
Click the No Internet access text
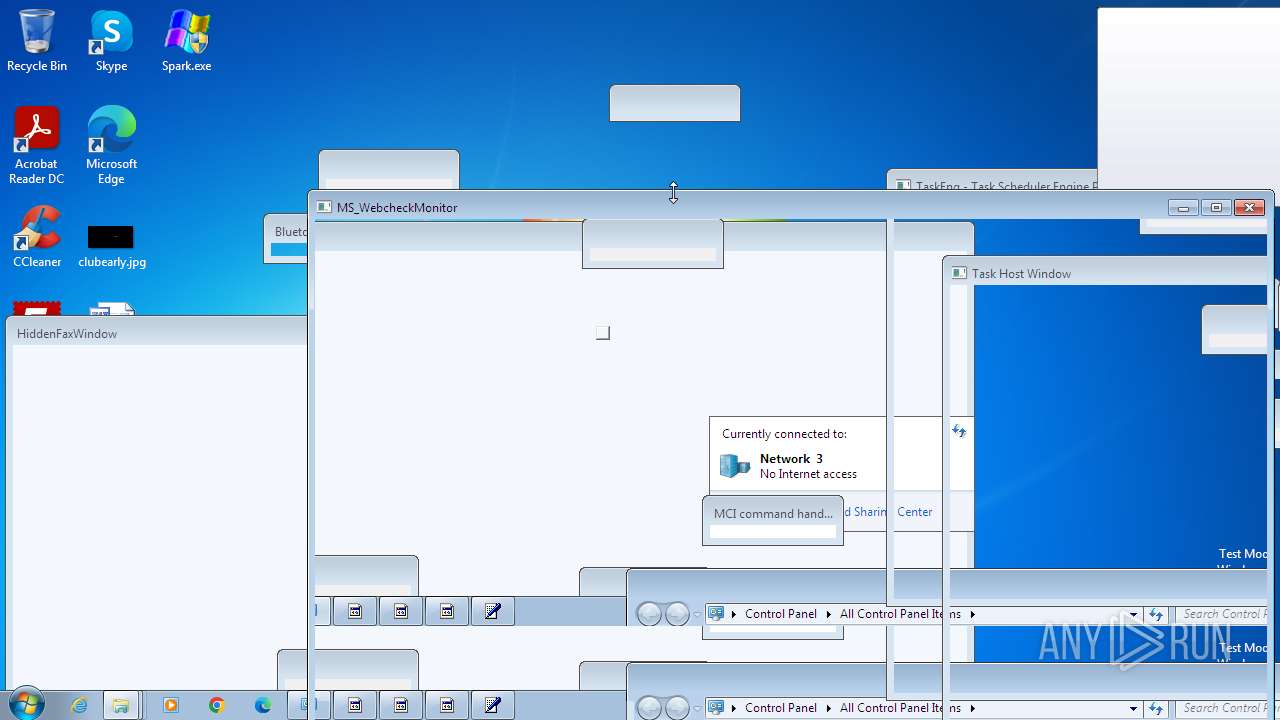click(808, 474)
